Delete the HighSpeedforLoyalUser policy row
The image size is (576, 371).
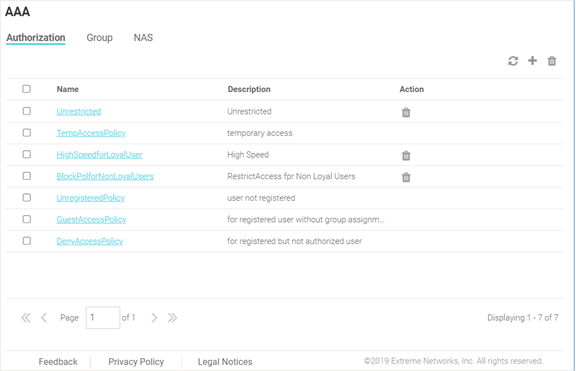tap(406, 156)
